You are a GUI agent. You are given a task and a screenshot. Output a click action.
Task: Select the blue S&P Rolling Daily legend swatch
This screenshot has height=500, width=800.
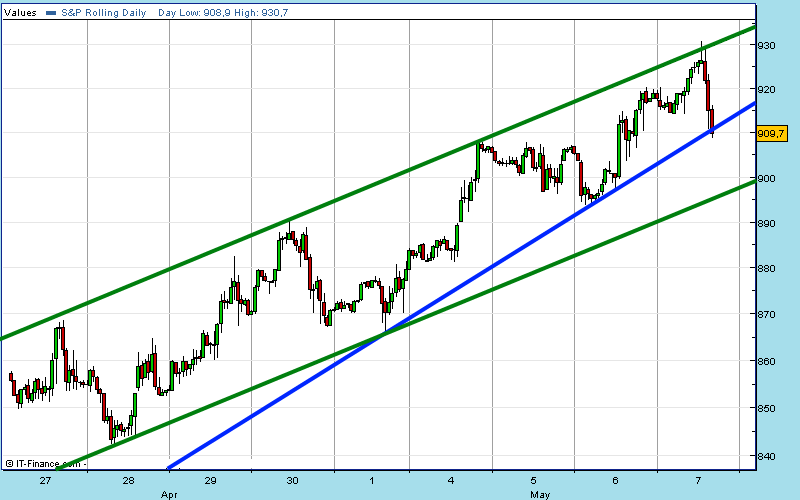pyautogui.click(x=51, y=13)
